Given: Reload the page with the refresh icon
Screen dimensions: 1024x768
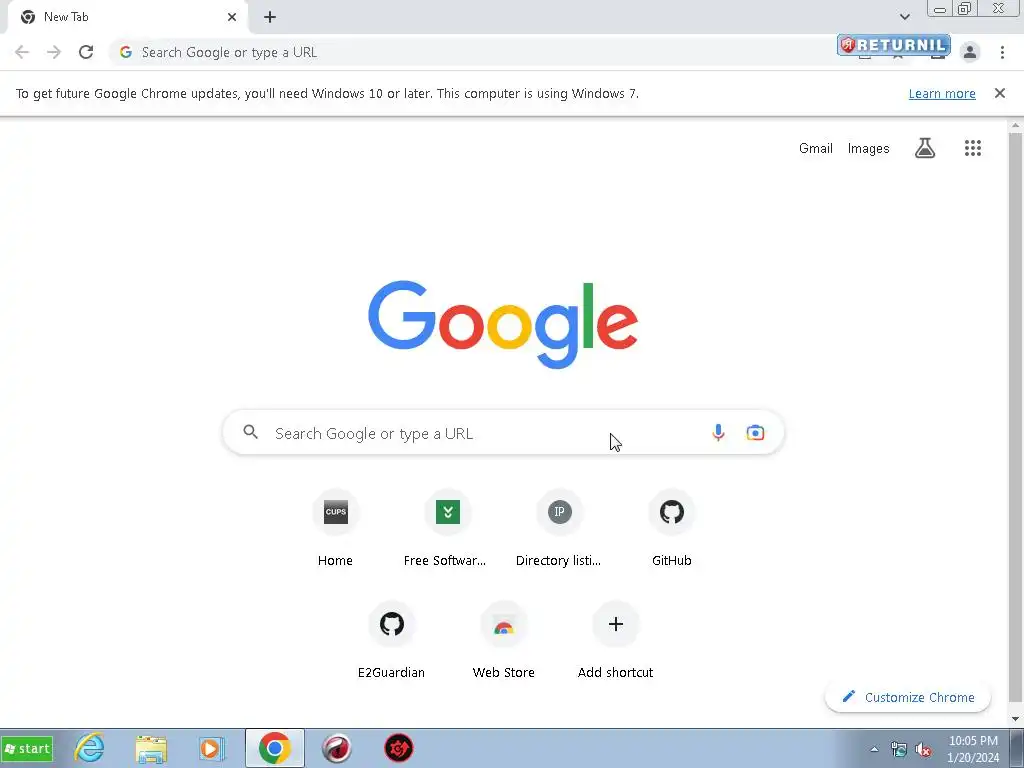Looking at the screenshot, I should pos(86,52).
